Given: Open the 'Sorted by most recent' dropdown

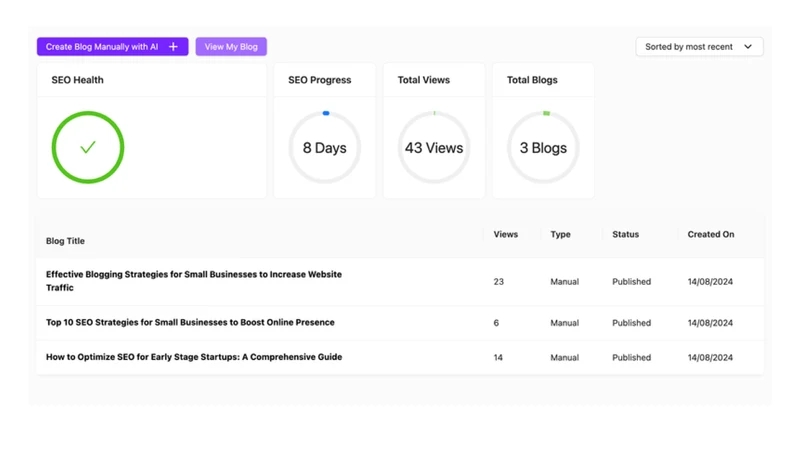Looking at the screenshot, I should (699, 46).
